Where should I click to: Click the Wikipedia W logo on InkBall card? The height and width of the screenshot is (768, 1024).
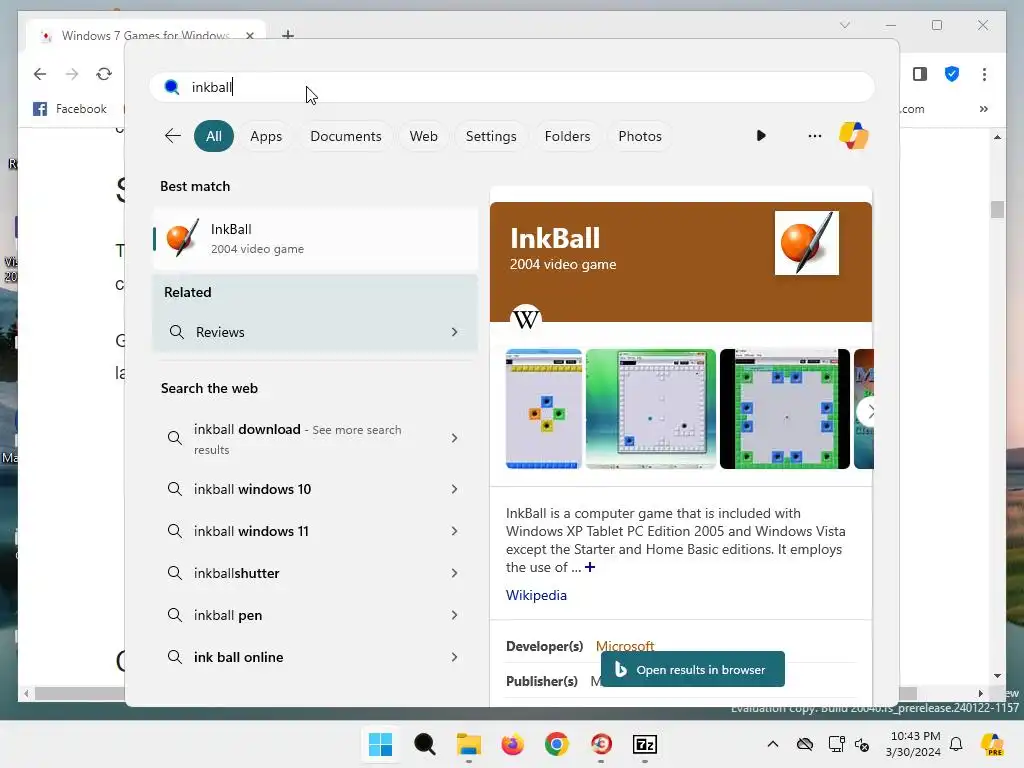point(526,319)
